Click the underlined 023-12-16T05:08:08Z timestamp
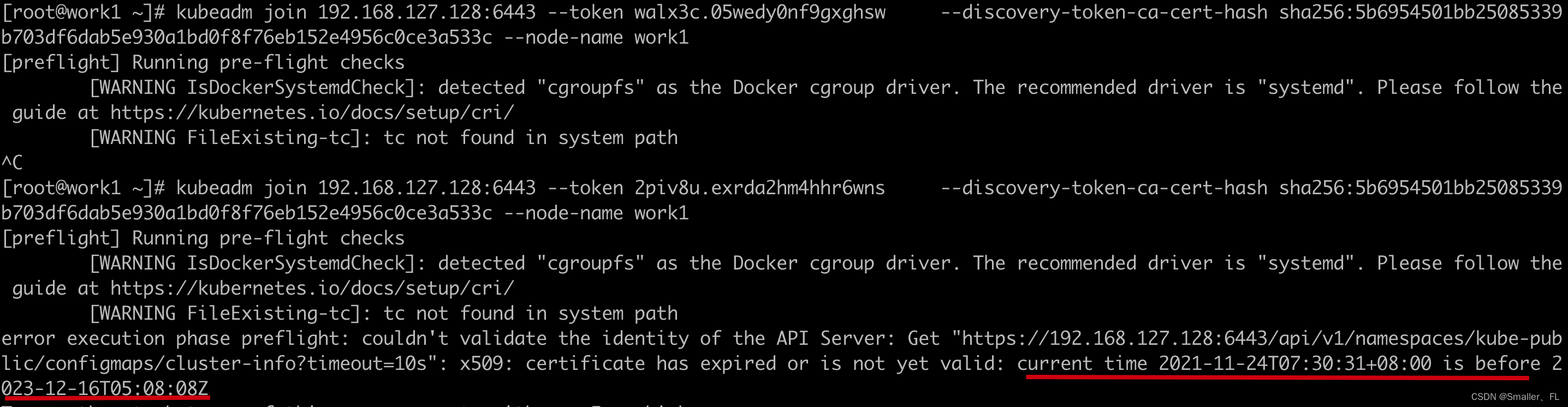 (105, 389)
